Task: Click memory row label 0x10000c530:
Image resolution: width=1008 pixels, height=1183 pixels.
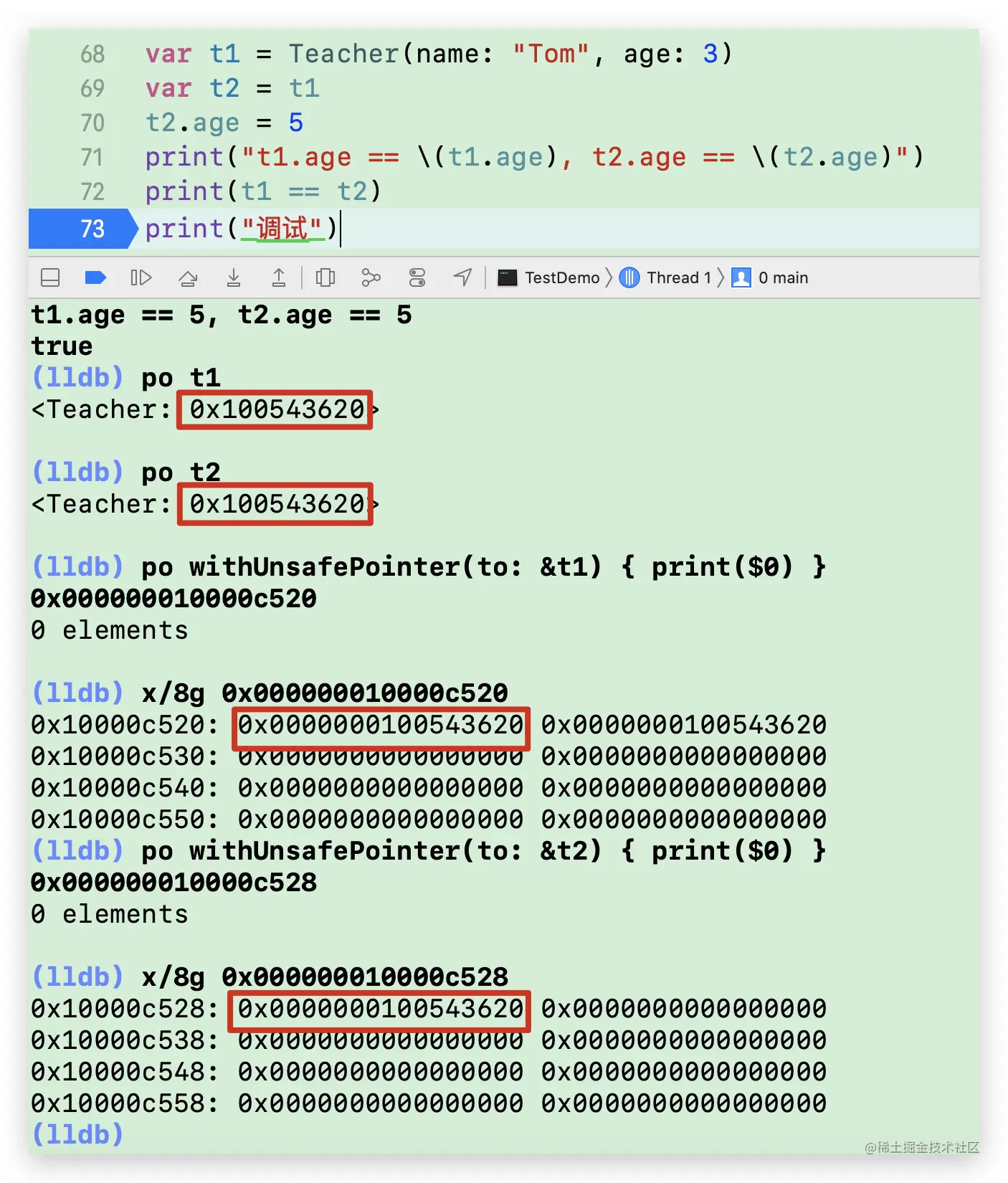Action: 125,756
